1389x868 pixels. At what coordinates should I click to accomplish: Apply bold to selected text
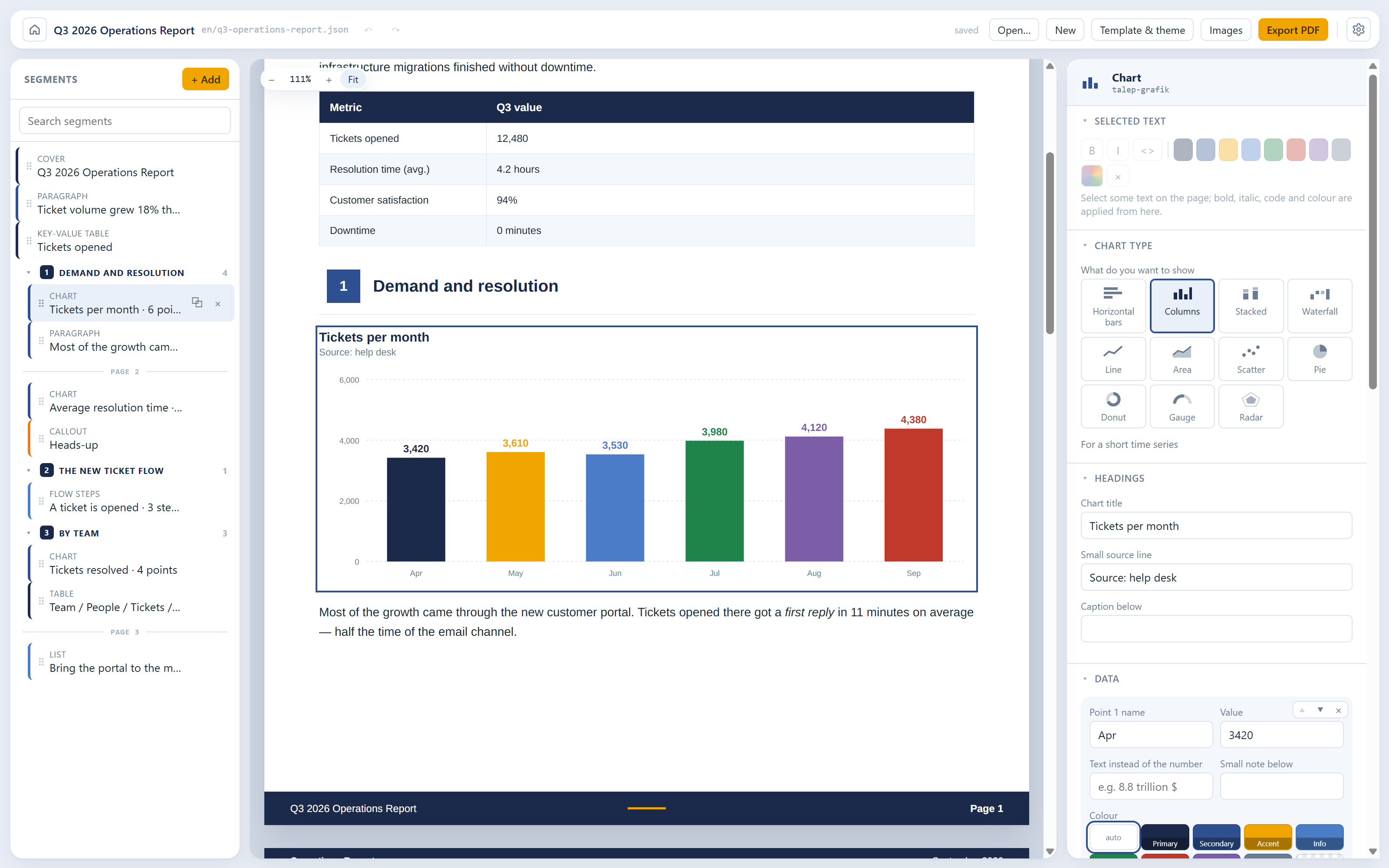coord(1092,151)
